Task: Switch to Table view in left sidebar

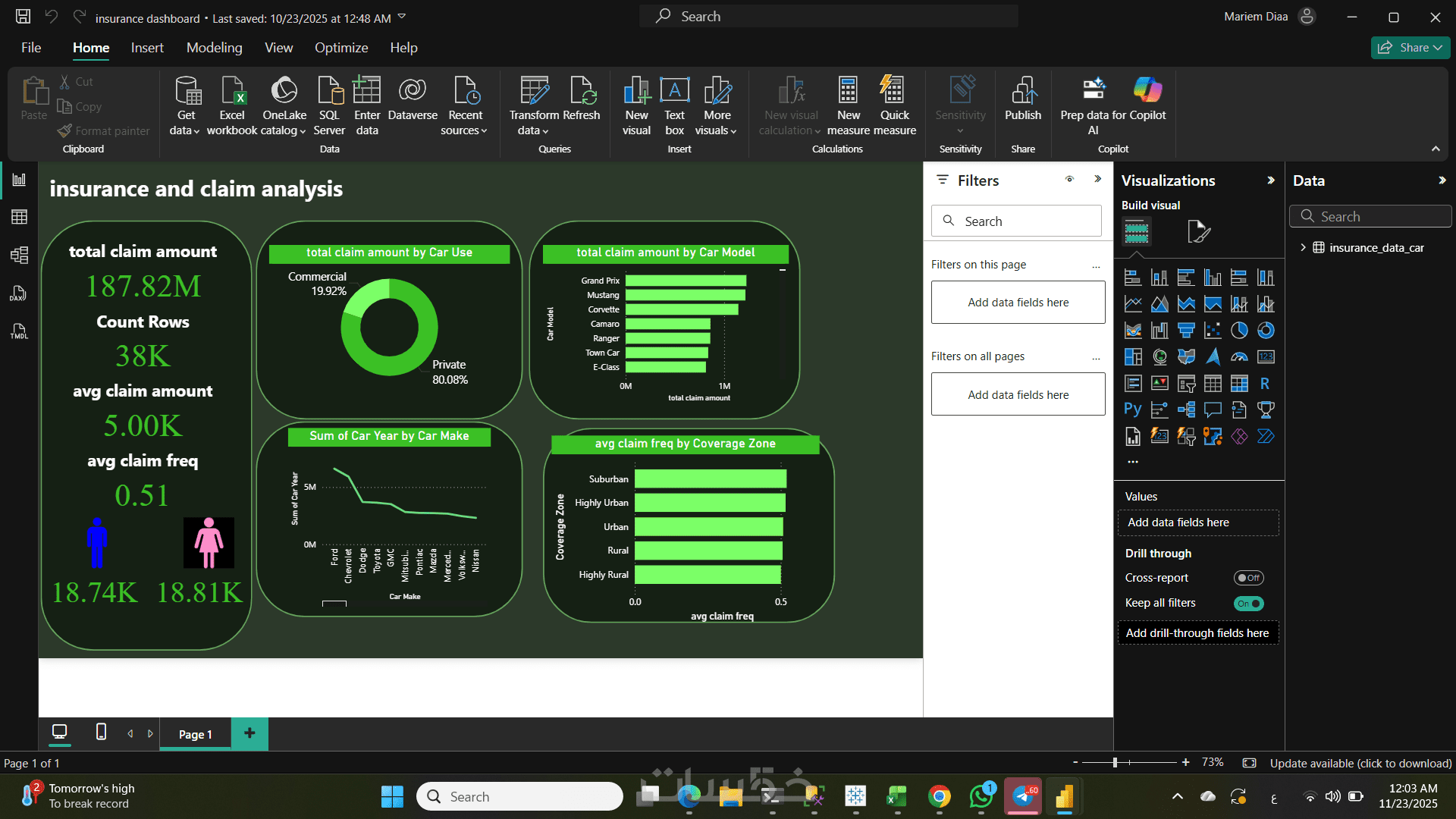Action: [x=19, y=218]
